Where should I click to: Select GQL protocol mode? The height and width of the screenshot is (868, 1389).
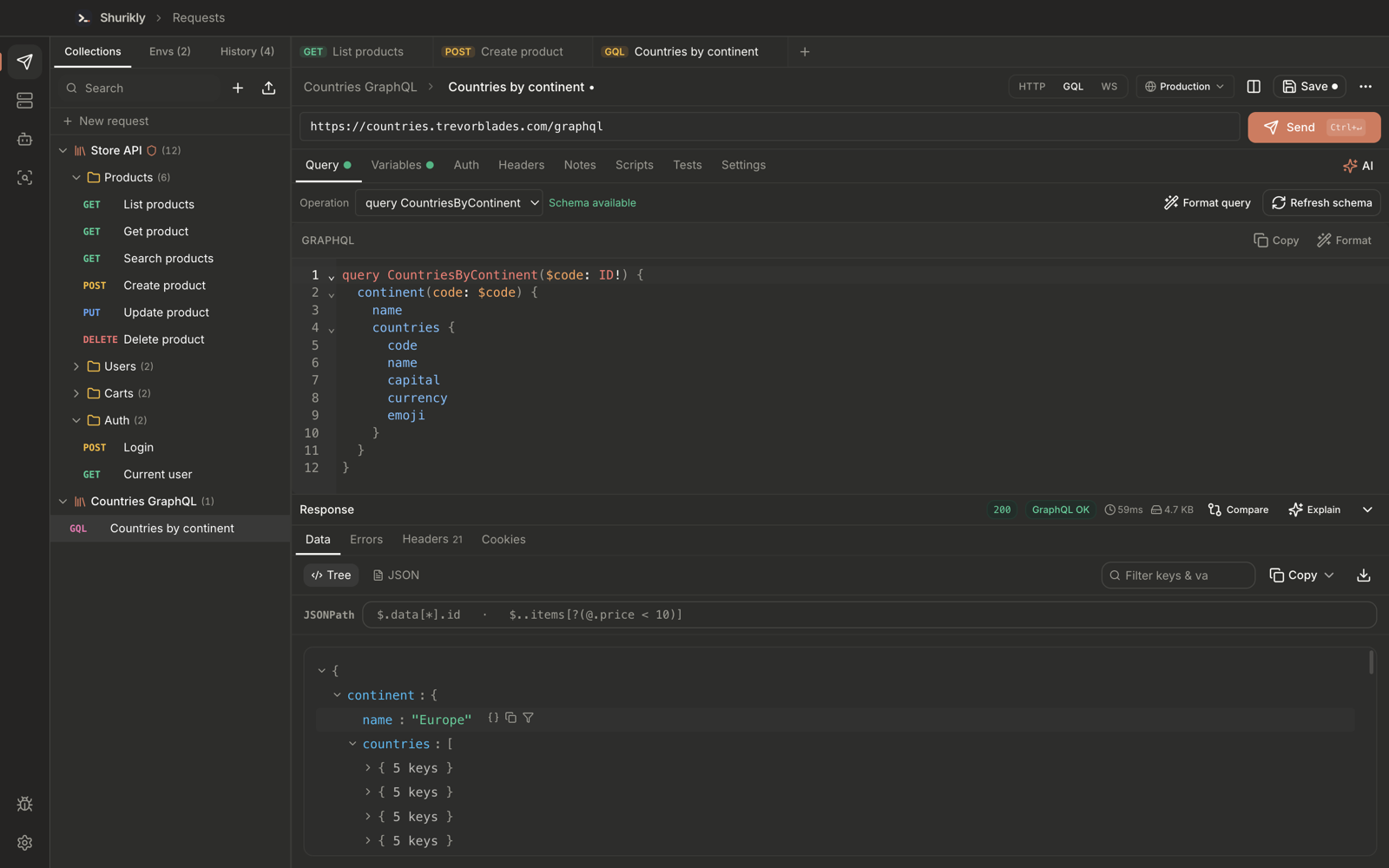tap(1073, 87)
